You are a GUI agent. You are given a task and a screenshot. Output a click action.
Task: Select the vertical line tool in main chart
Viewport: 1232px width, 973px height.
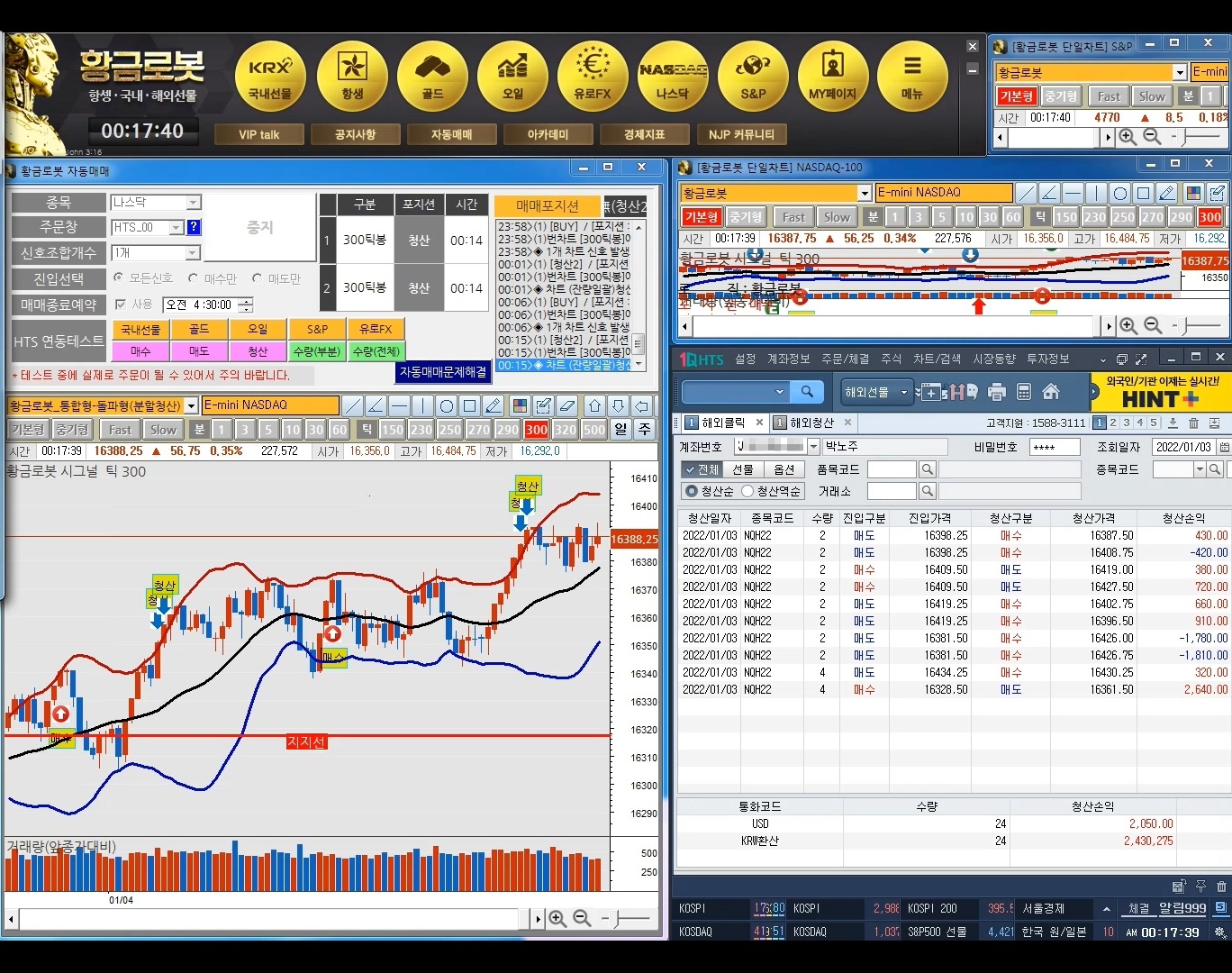tap(423, 405)
